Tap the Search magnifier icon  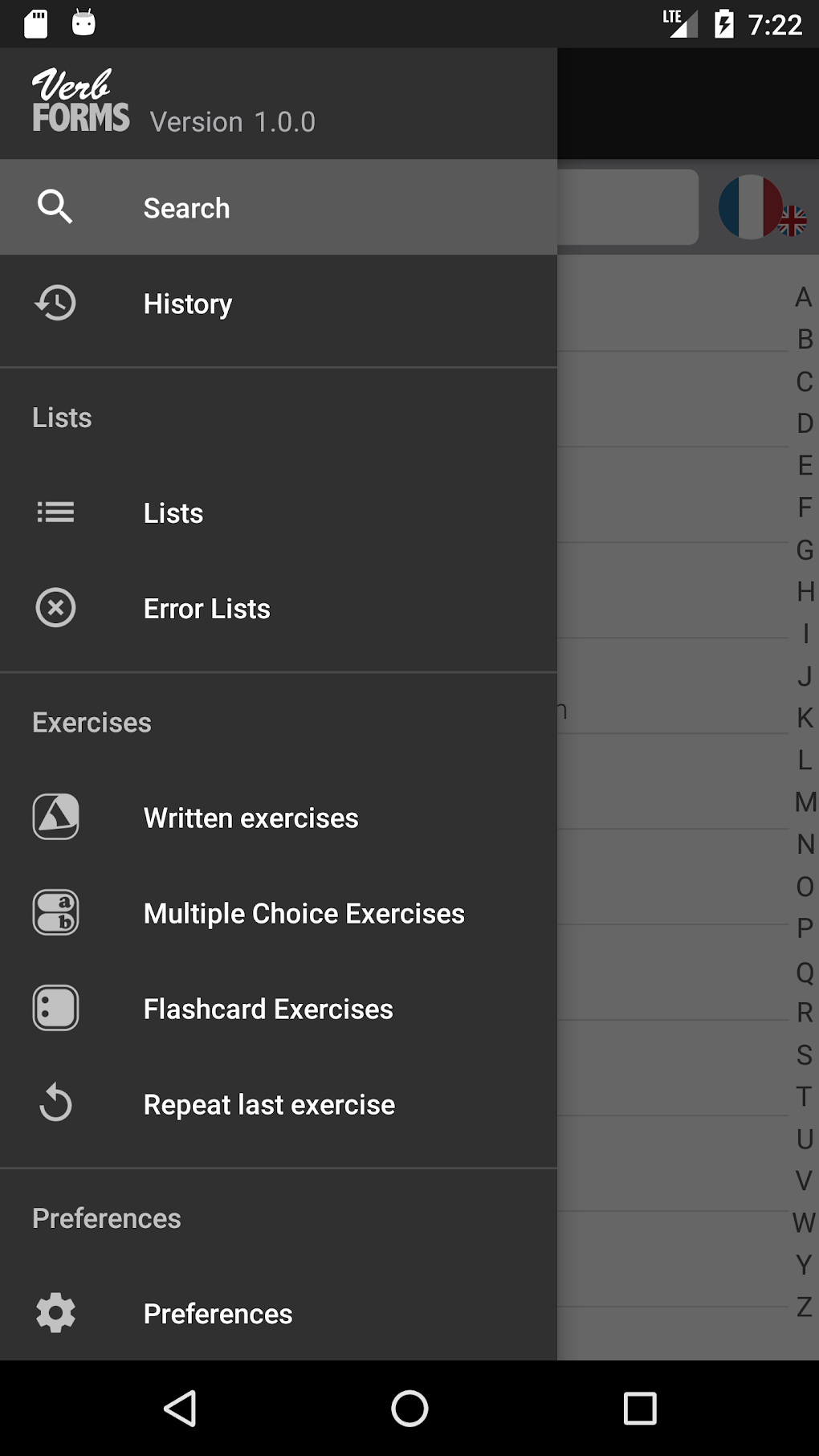55,207
